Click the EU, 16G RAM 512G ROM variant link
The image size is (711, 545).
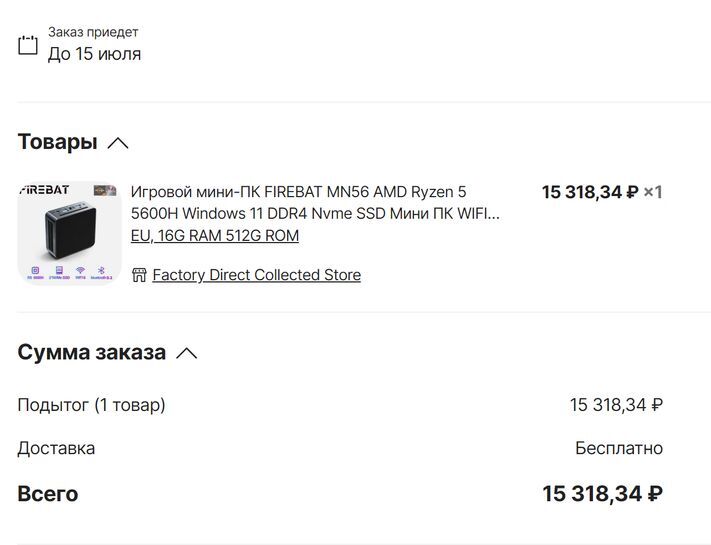click(215, 236)
